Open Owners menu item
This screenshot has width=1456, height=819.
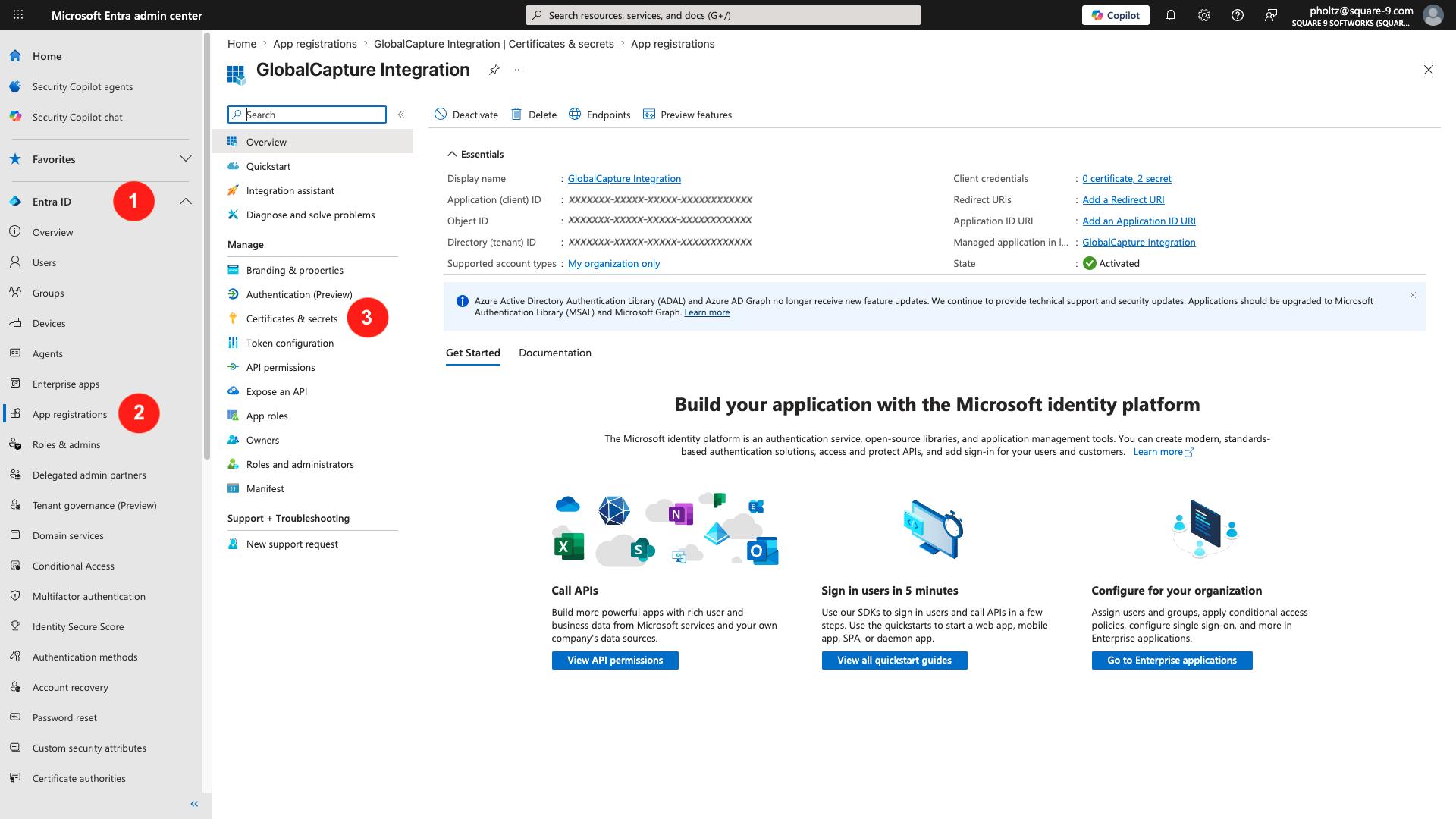click(x=262, y=440)
